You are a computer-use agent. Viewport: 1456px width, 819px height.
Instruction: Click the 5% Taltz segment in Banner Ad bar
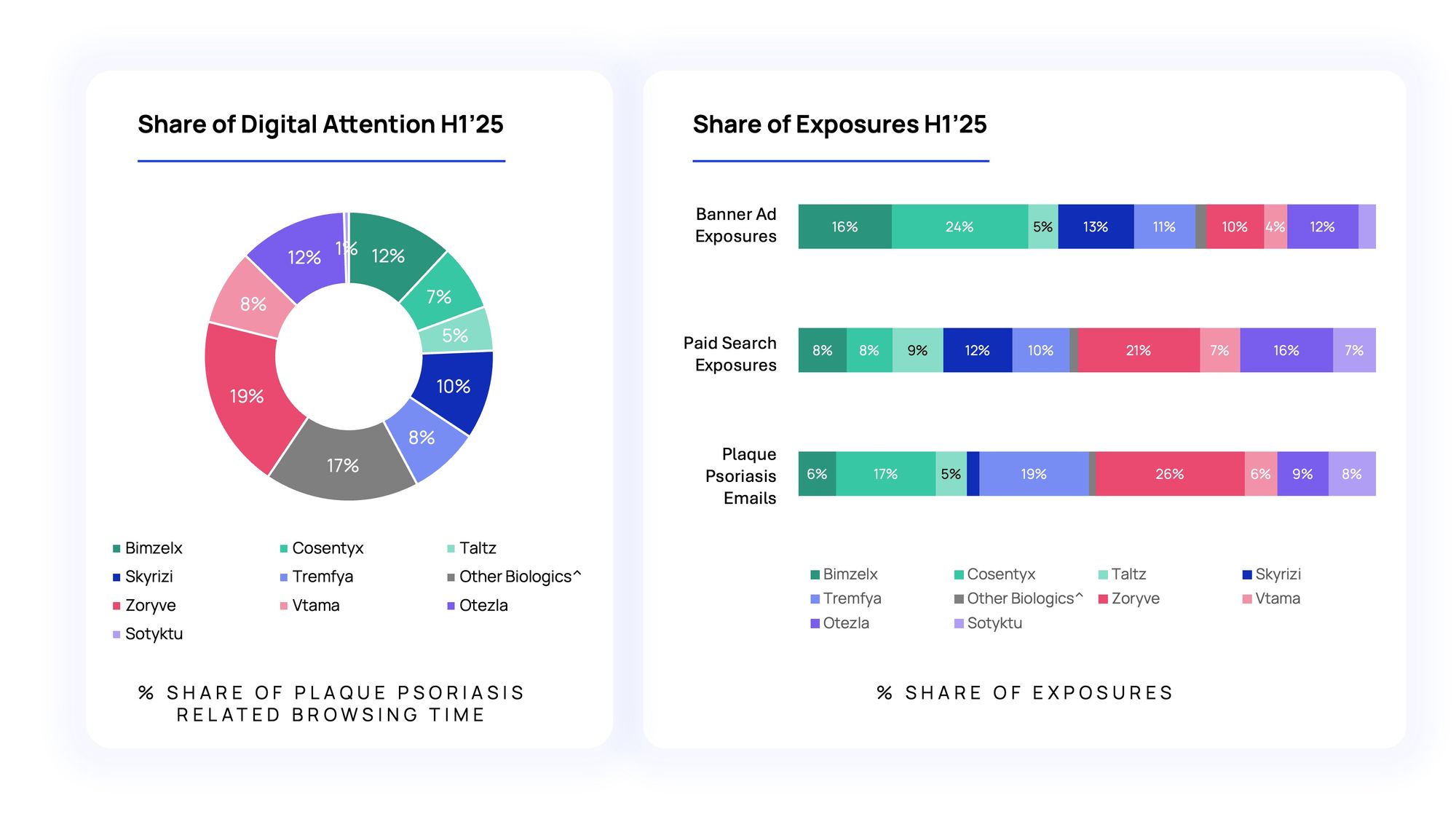tap(1042, 226)
